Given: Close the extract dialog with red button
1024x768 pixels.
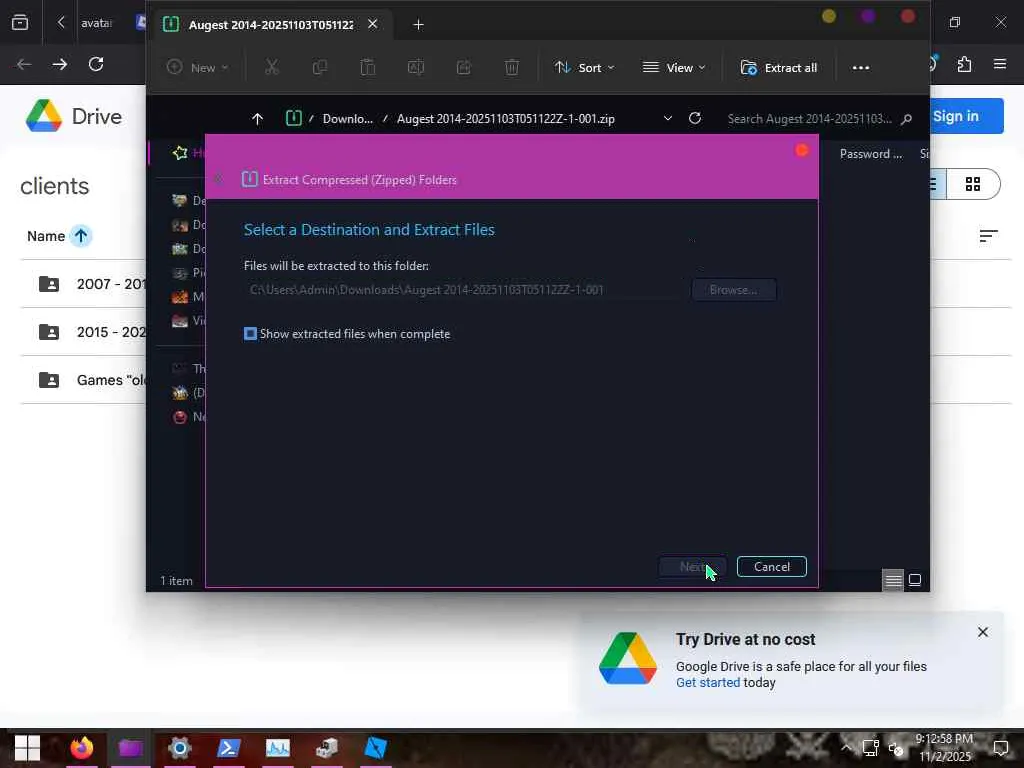Looking at the screenshot, I should point(802,150).
